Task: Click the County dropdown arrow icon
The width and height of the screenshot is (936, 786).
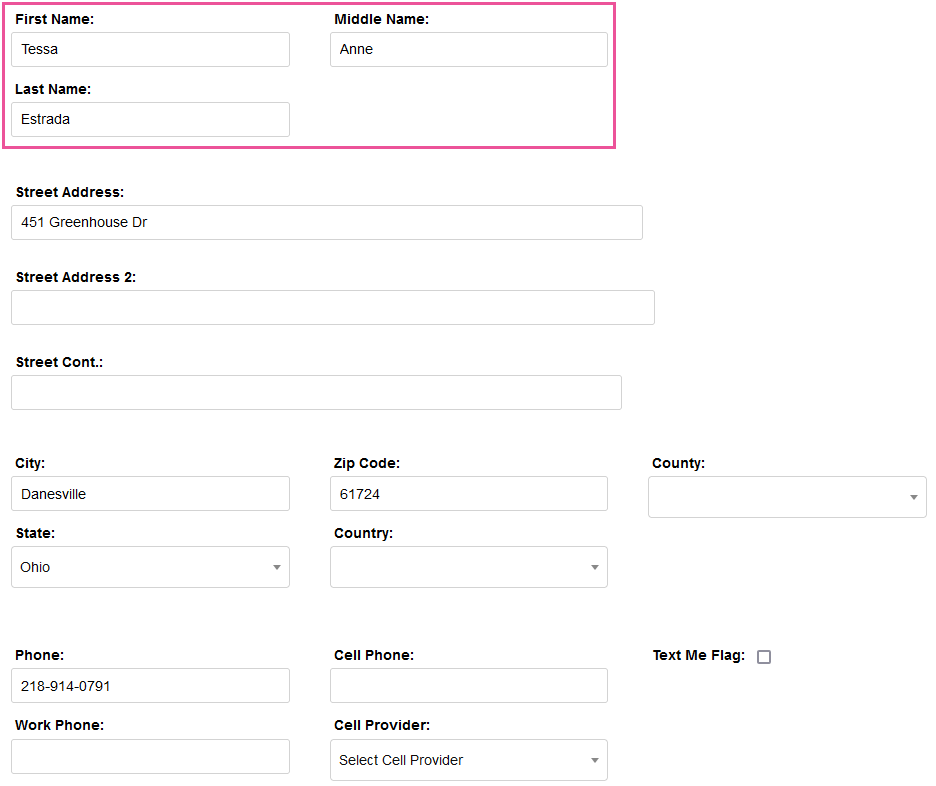Action: click(914, 498)
